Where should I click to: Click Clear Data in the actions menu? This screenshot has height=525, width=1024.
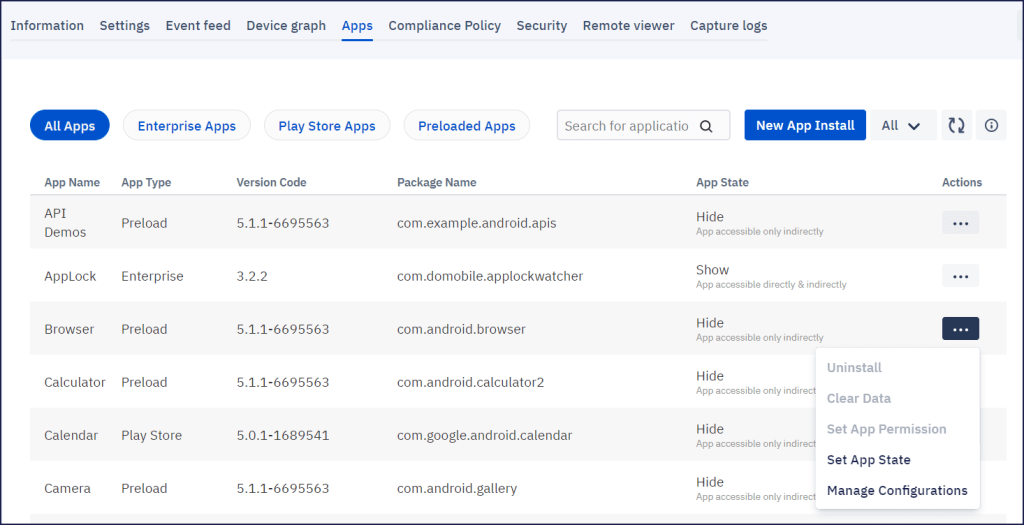[x=859, y=398]
